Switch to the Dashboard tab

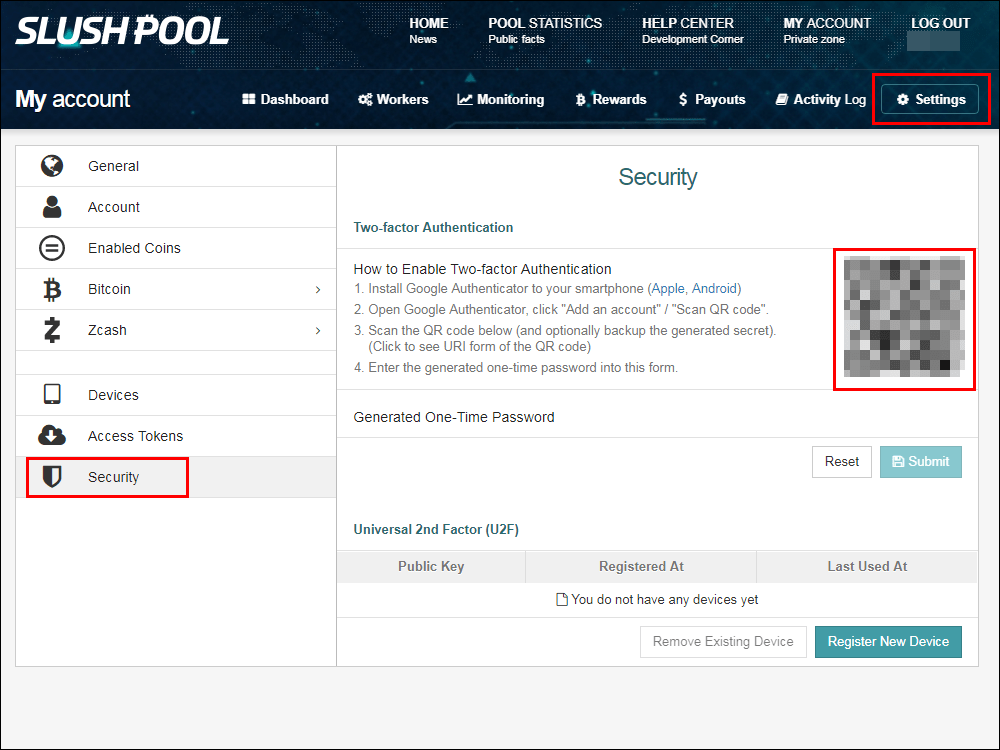point(285,99)
